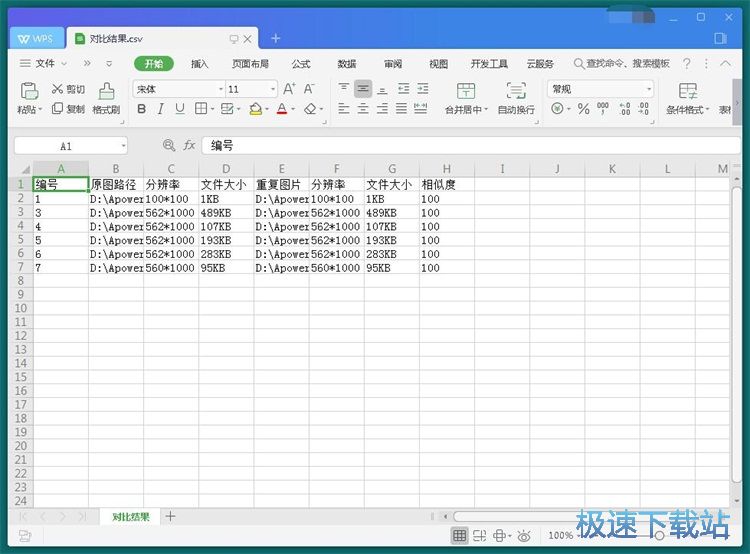Increase decimal places icon
The image size is (750, 554).
tap(625, 109)
